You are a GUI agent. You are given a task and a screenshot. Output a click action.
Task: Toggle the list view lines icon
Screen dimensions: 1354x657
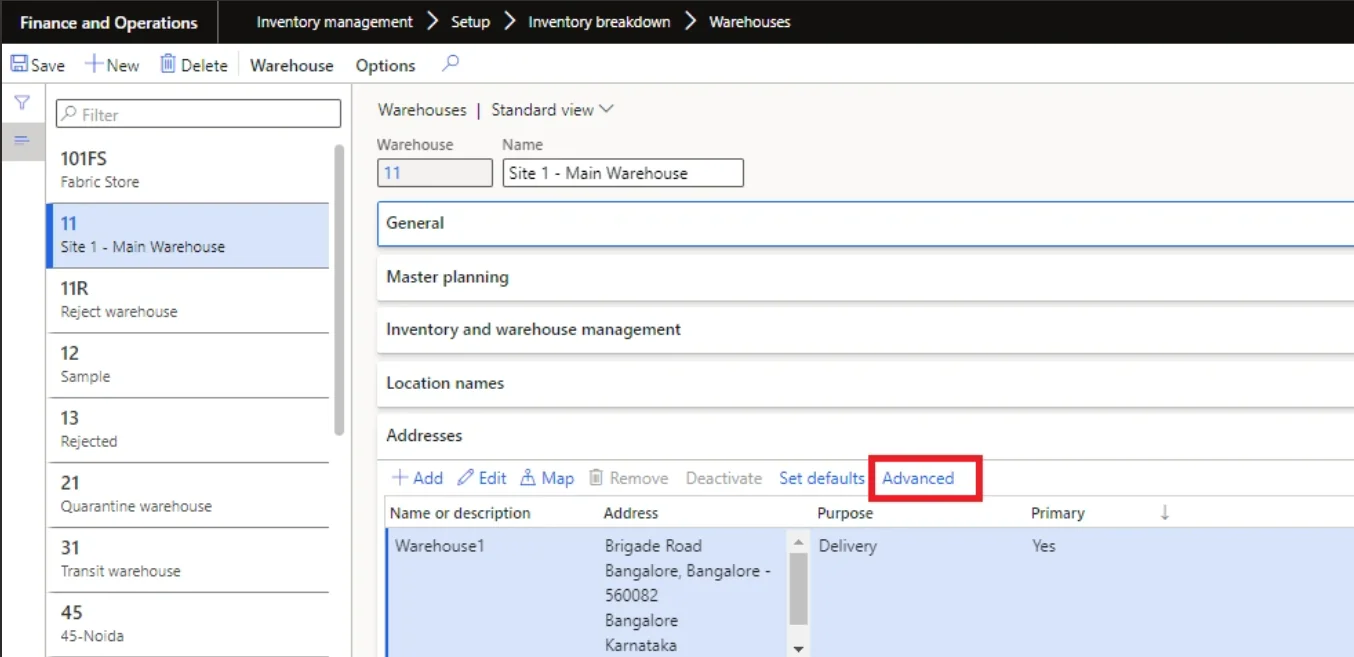pos(22,141)
